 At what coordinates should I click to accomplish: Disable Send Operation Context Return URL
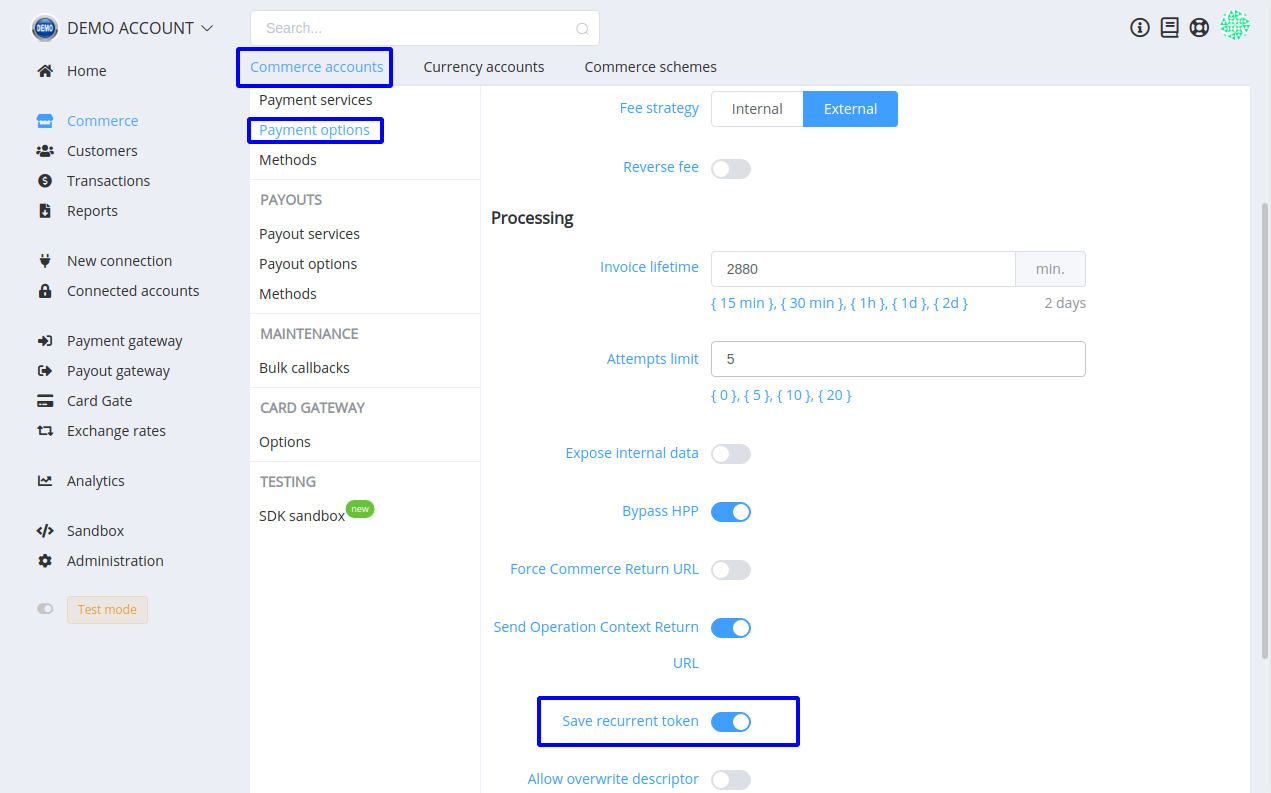click(731, 628)
